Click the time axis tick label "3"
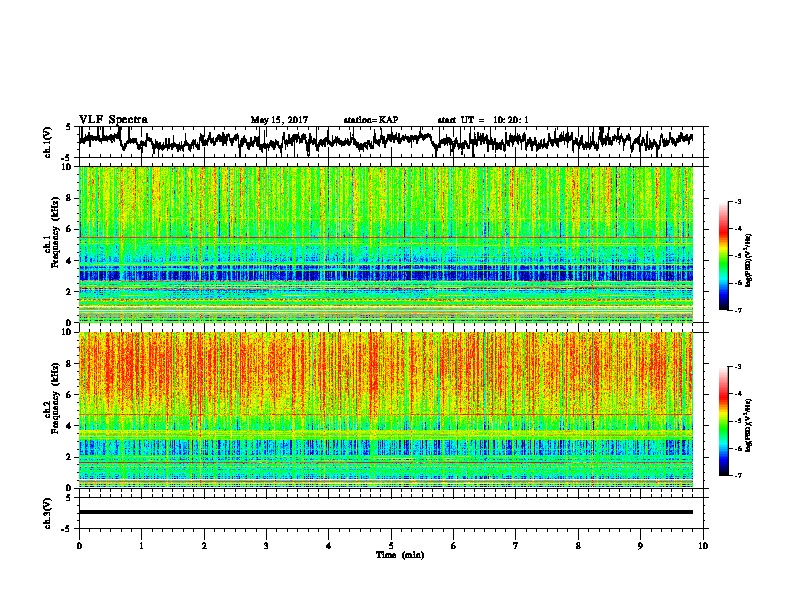Image resolution: width=792 pixels, height=612 pixels. point(266,546)
